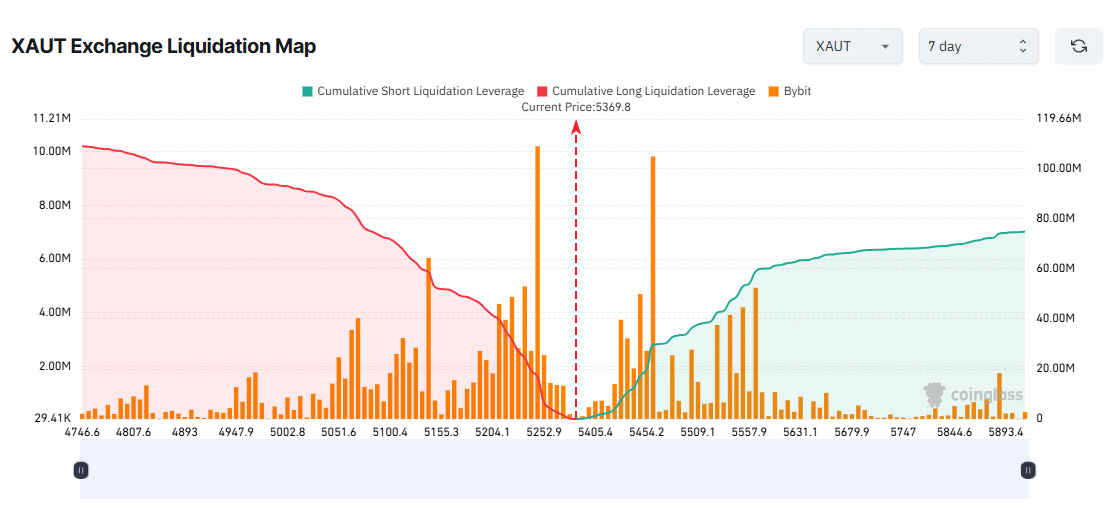Open the XAUT symbol dropdown
The height and width of the screenshot is (512, 1114).
click(853, 47)
